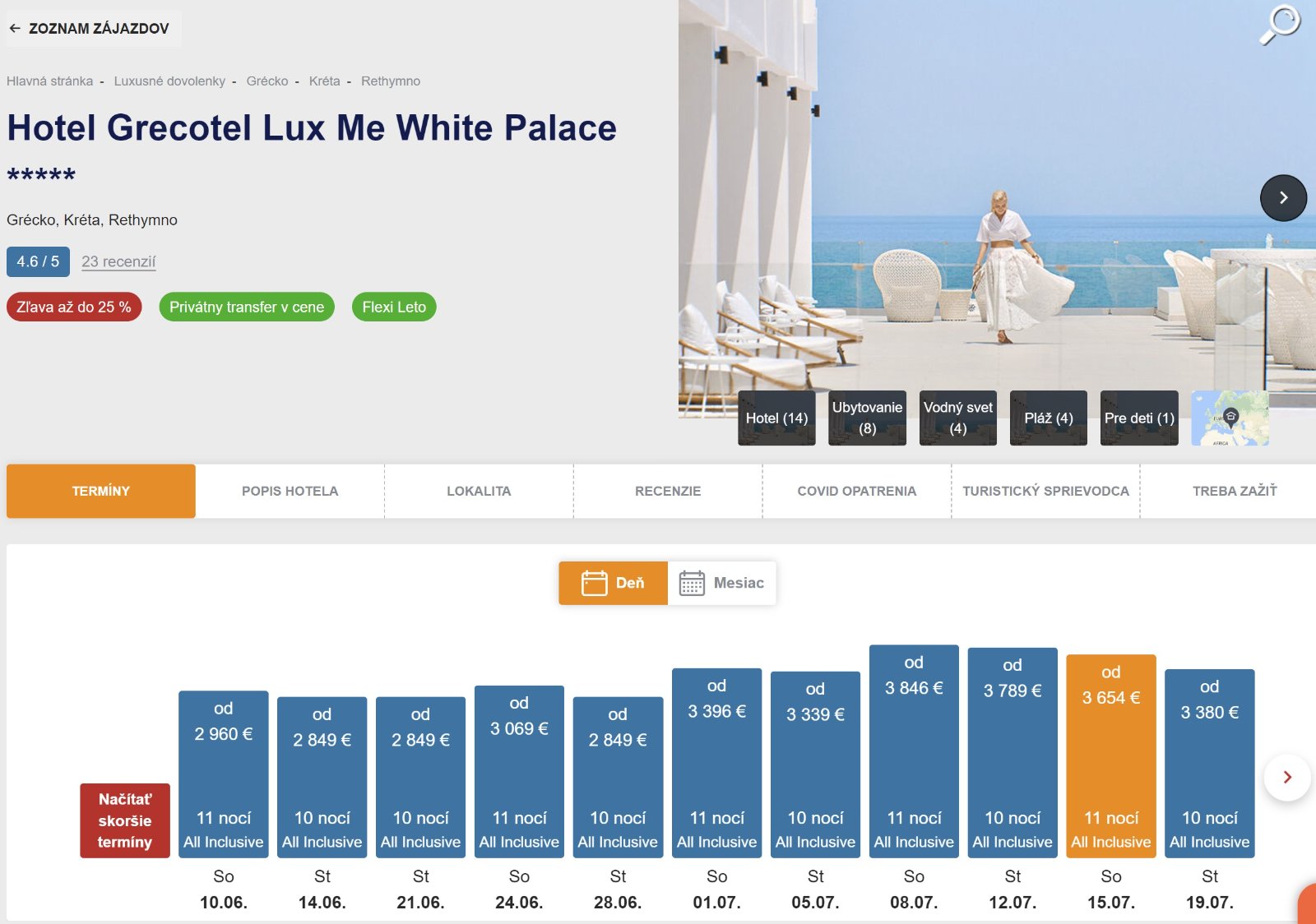Open the map location thumbnail
The height and width of the screenshot is (924, 1316).
(x=1230, y=418)
